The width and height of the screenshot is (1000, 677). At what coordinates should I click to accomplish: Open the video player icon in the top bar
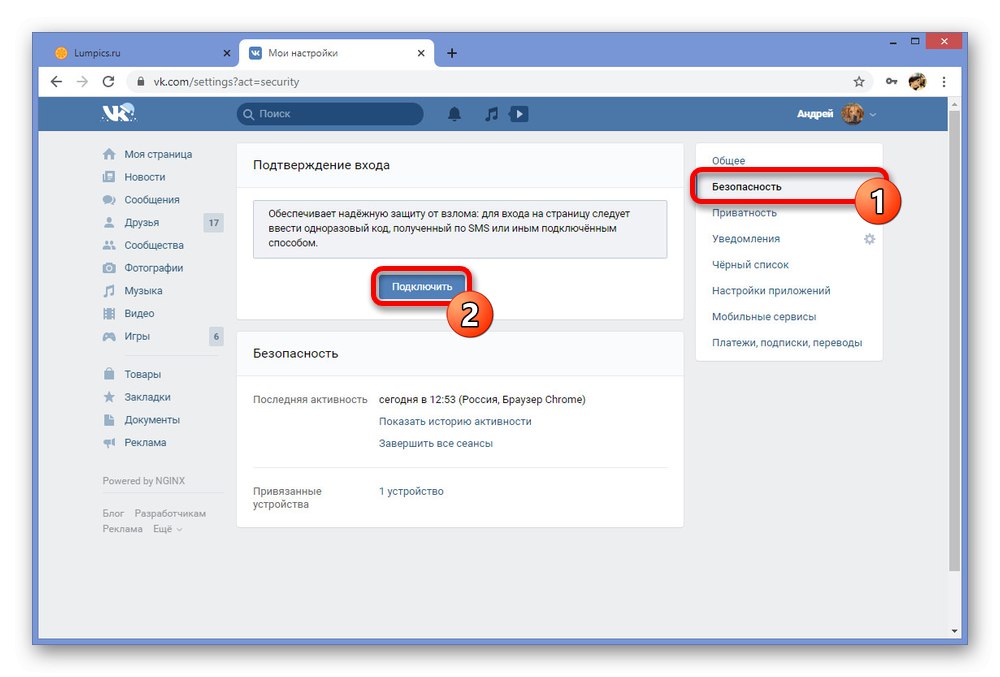[519, 114]
